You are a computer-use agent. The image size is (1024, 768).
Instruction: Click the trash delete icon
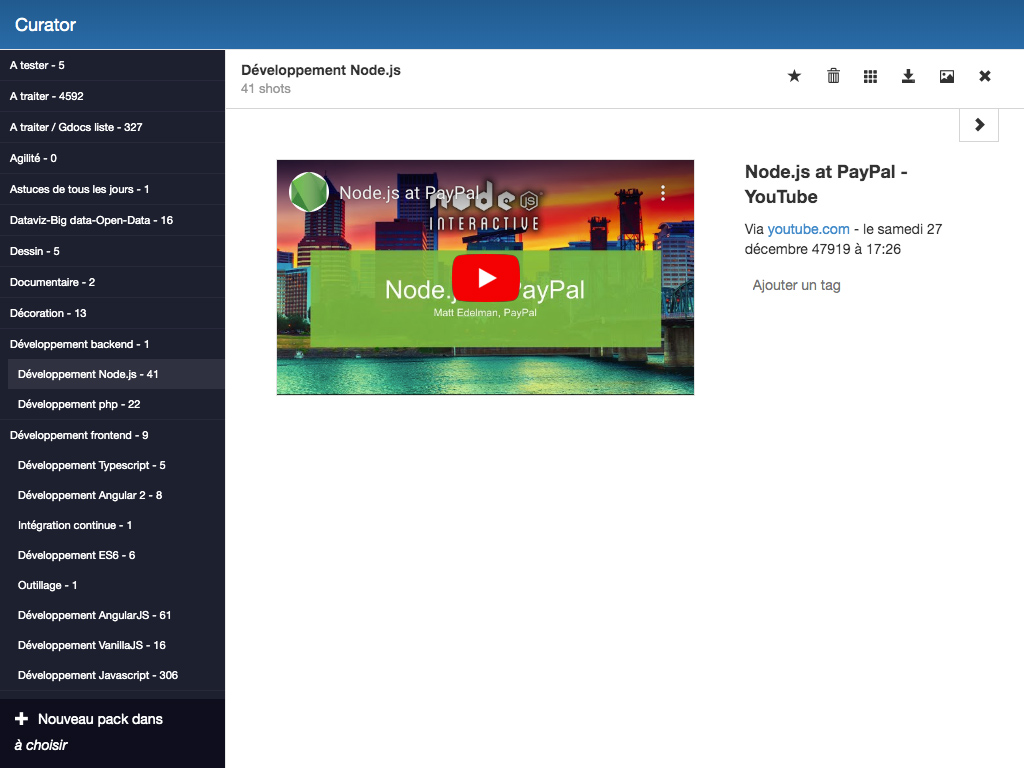tap(833, 76)
